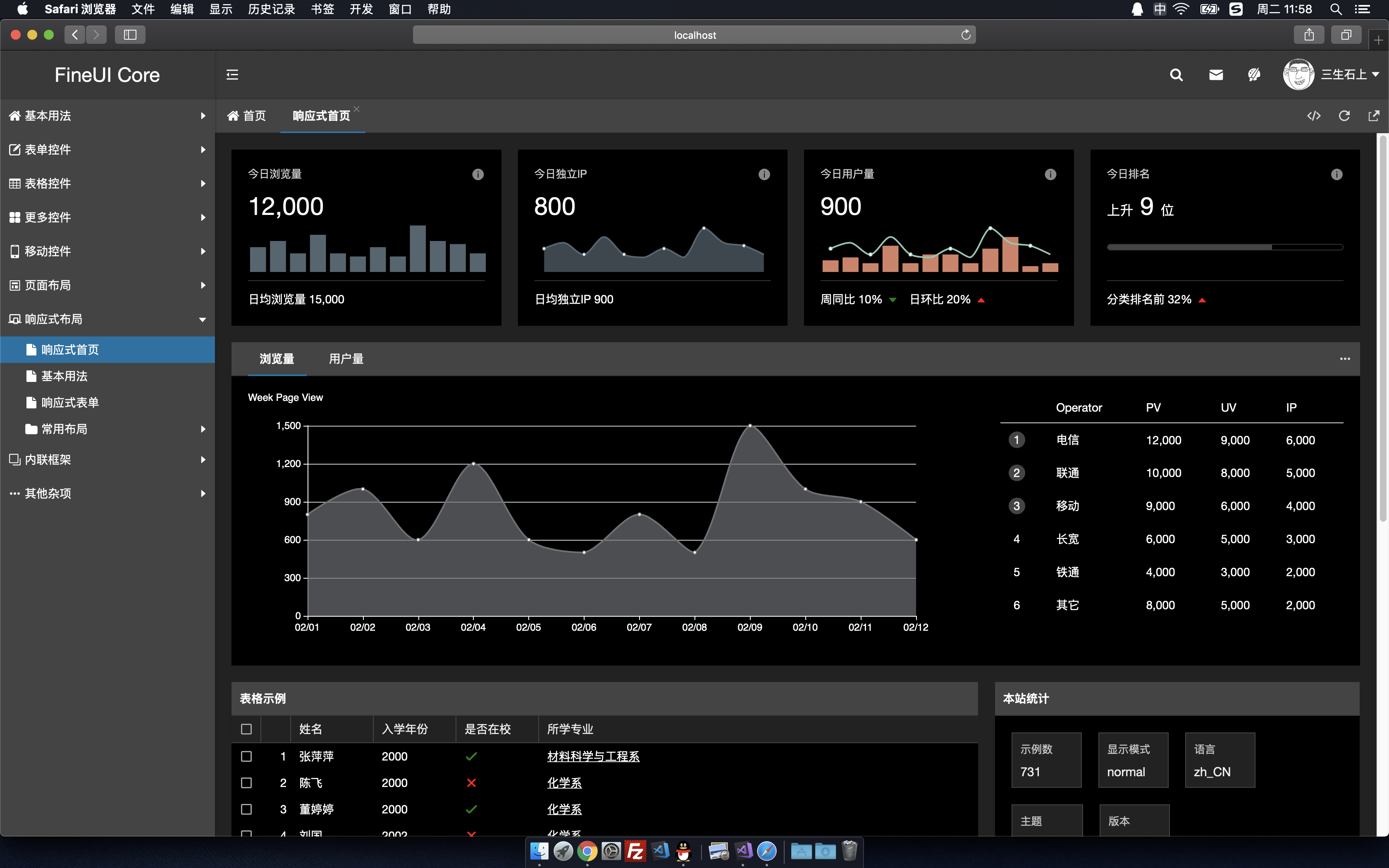Image resolution: width=1389 pixels, height=868 pixels.
Task: Switch to the 用户量 chart tab
Action: [x=346, y=359]
